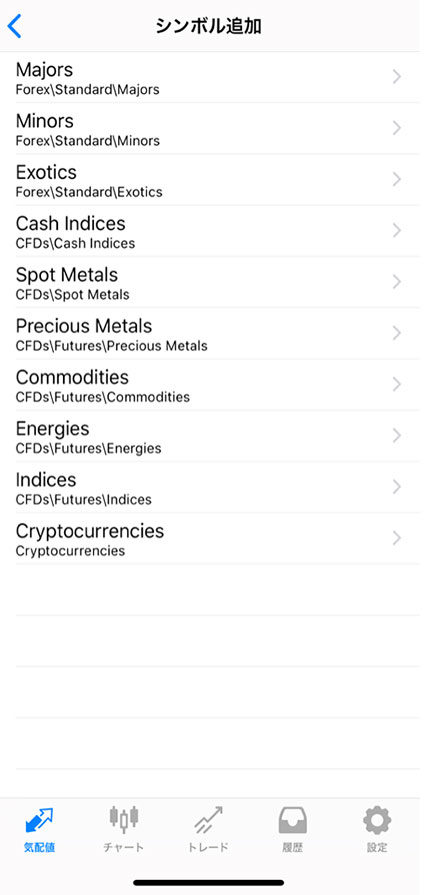
Task: Expand the Cash Indices chevron arrow
Action: pyautogui.click(x=397, y=231)
